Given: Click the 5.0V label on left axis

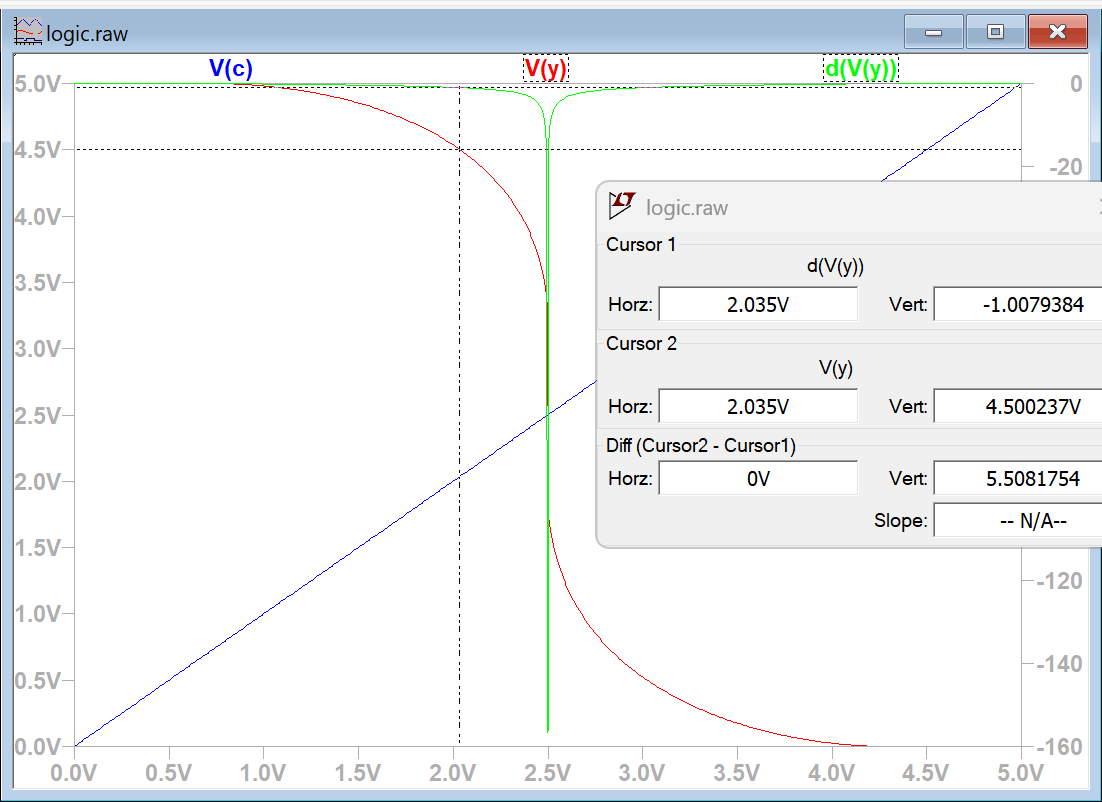Looking at the screenshot, I should tap(37, 84).
